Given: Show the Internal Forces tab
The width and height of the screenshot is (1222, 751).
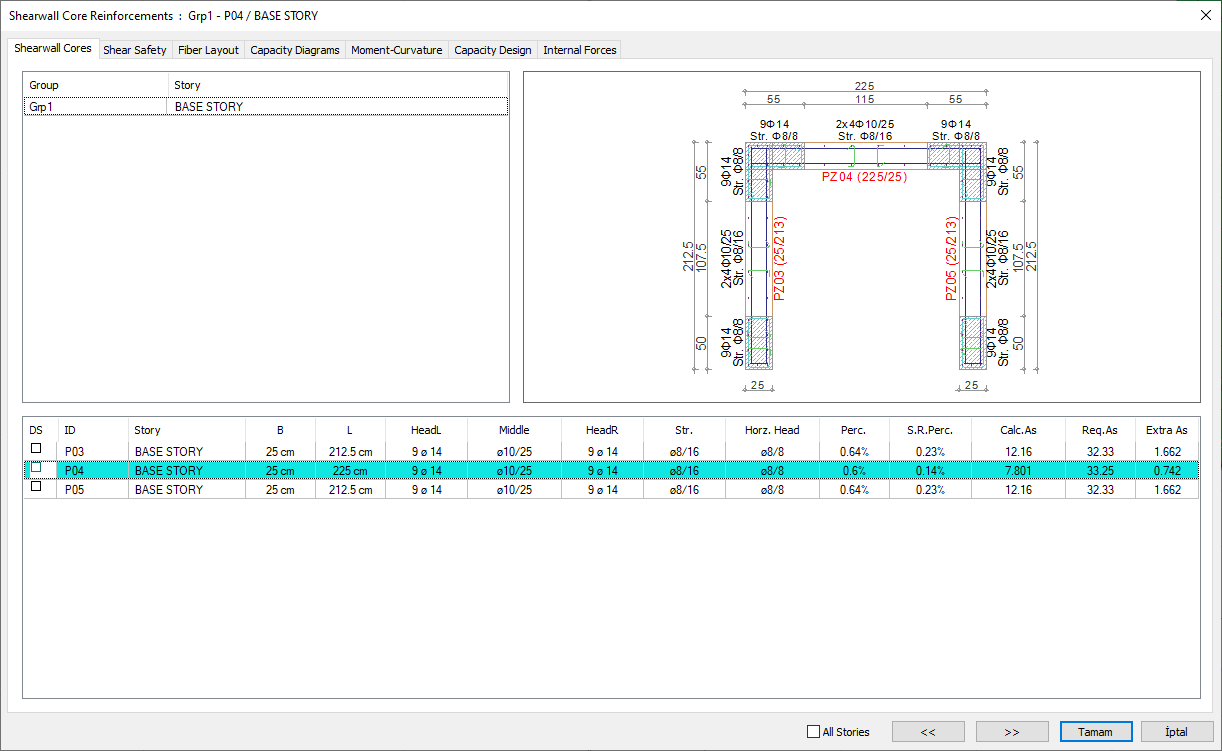Looking at the screenshot, I should click(x=580, y=50).
